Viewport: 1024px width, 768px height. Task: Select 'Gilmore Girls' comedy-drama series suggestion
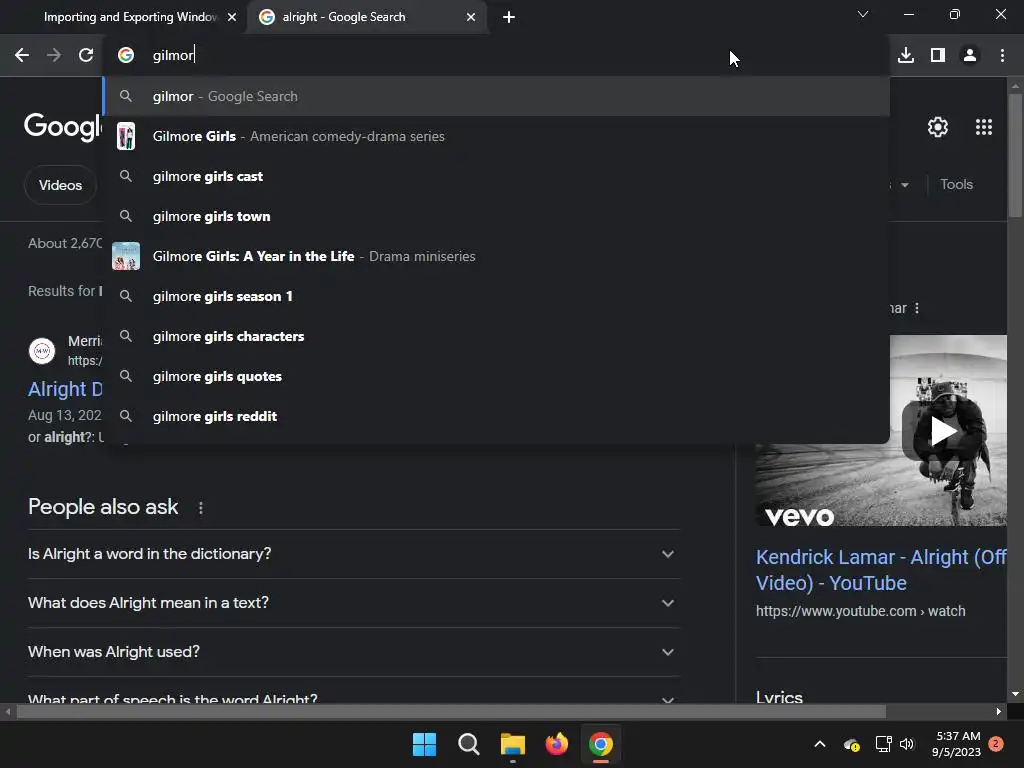(x=496, y=136)
